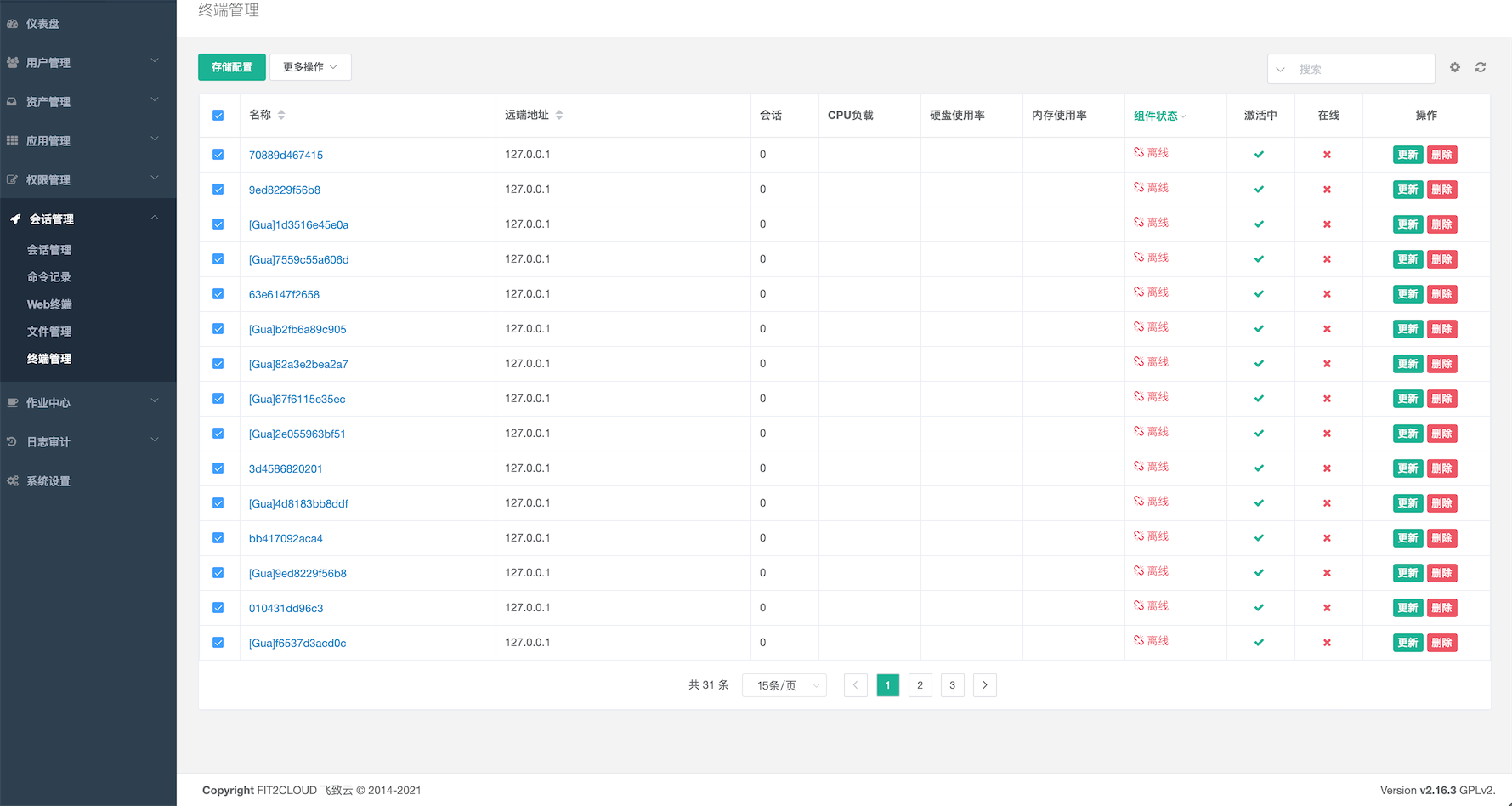Open the 更多操作 dropdown
This screenshot has width=1512, height=806.
[x=309, y=66]
